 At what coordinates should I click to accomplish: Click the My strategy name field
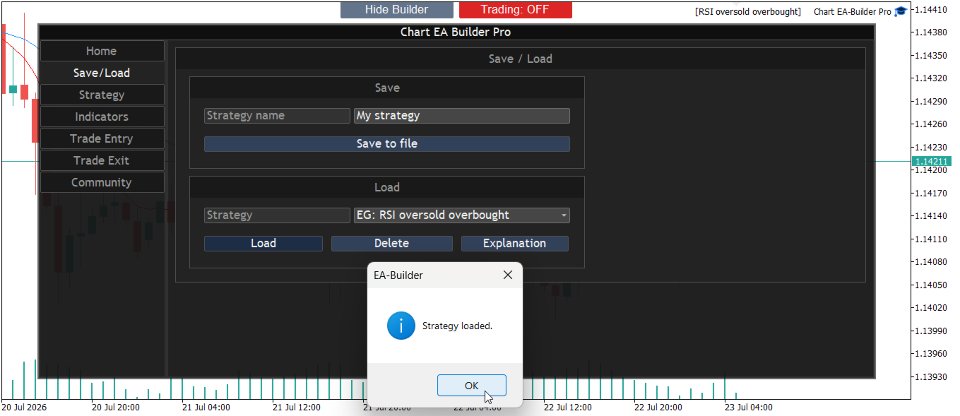coord(462,116)
